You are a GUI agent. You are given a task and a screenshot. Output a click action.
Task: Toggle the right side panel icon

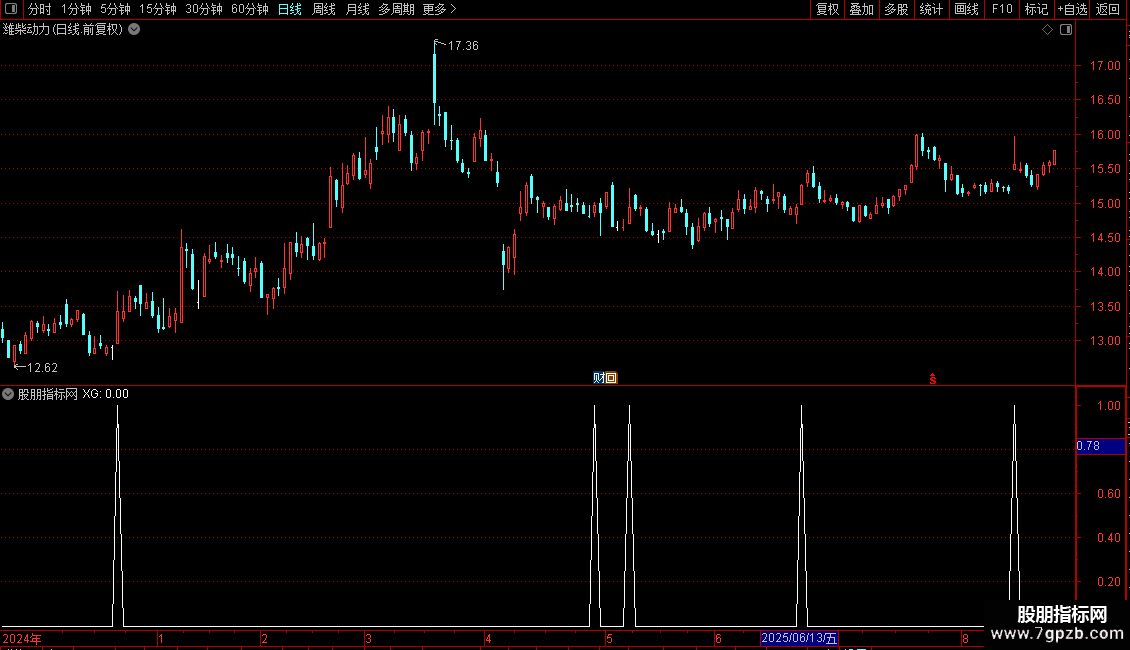point(1066,30)
